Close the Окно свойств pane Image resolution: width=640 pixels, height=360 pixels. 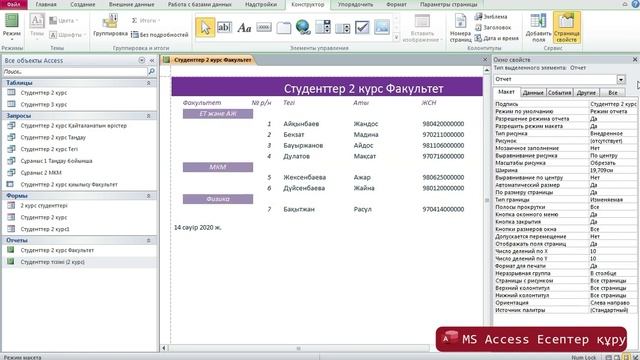[x=635, y=60]
